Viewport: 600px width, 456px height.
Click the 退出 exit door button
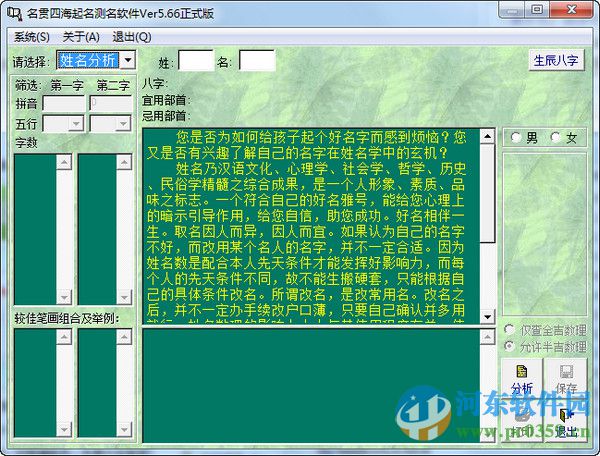click(566, 422)
